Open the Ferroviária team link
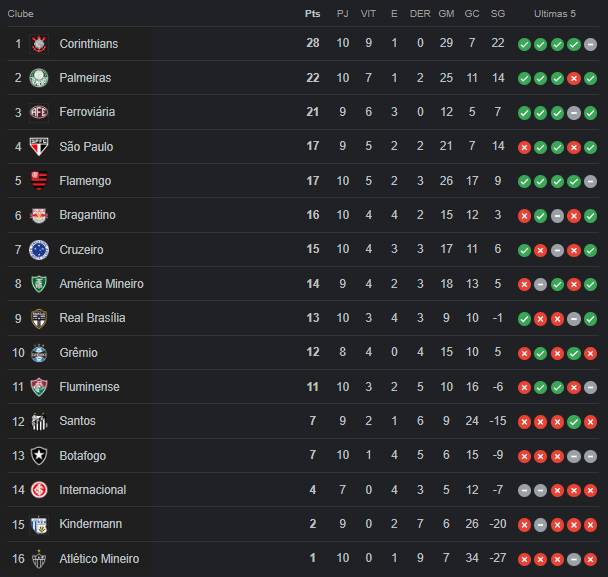This screenshot has width=608, height=577. [x=87, y=112]
